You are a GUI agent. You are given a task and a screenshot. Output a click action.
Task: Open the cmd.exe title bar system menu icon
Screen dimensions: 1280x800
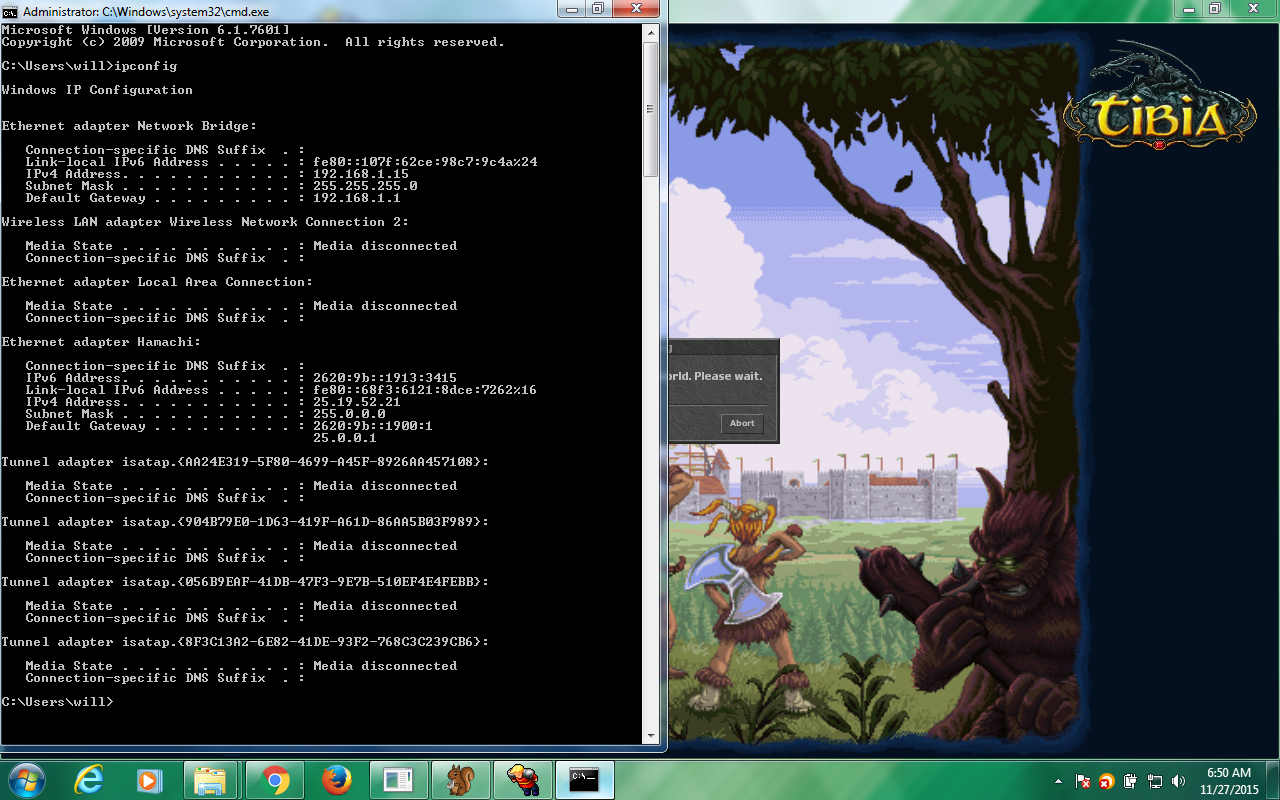pos(10,11)
